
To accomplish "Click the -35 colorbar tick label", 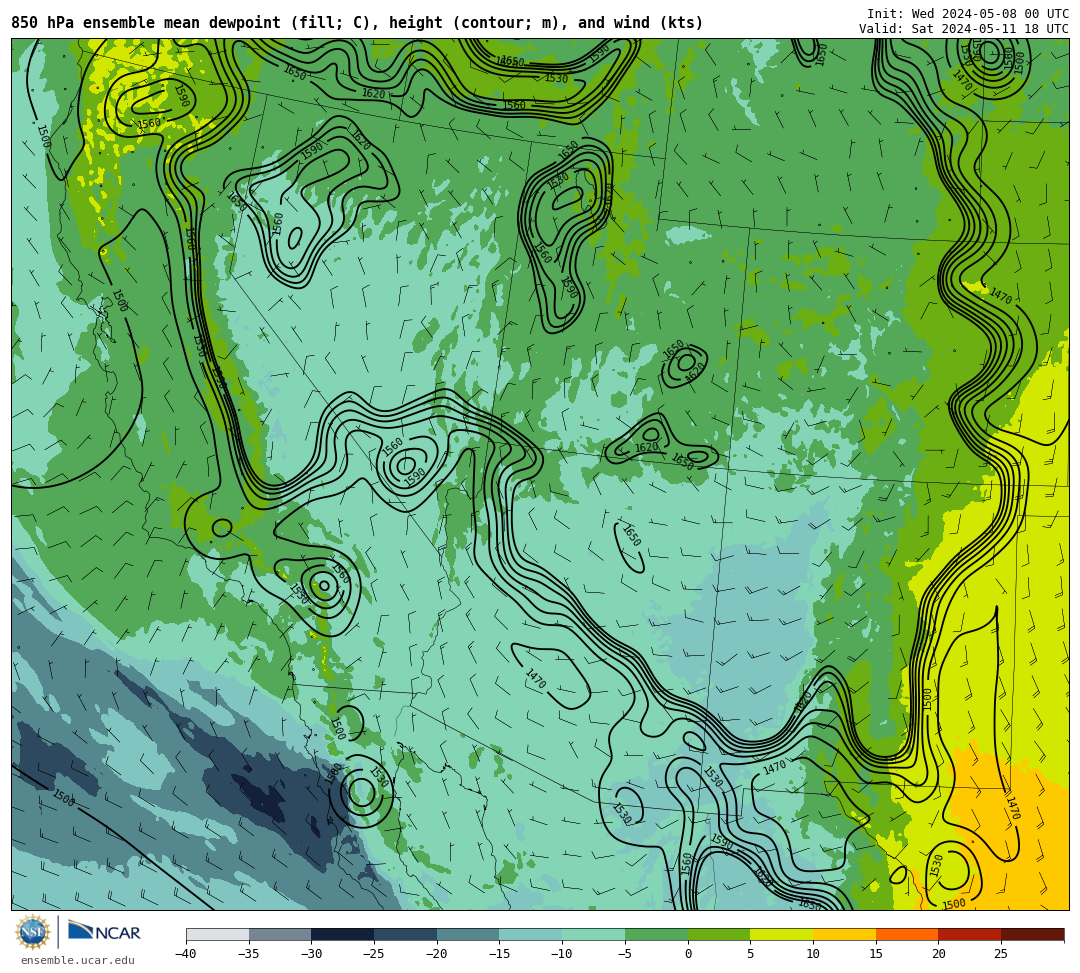I will coord(248,954).
